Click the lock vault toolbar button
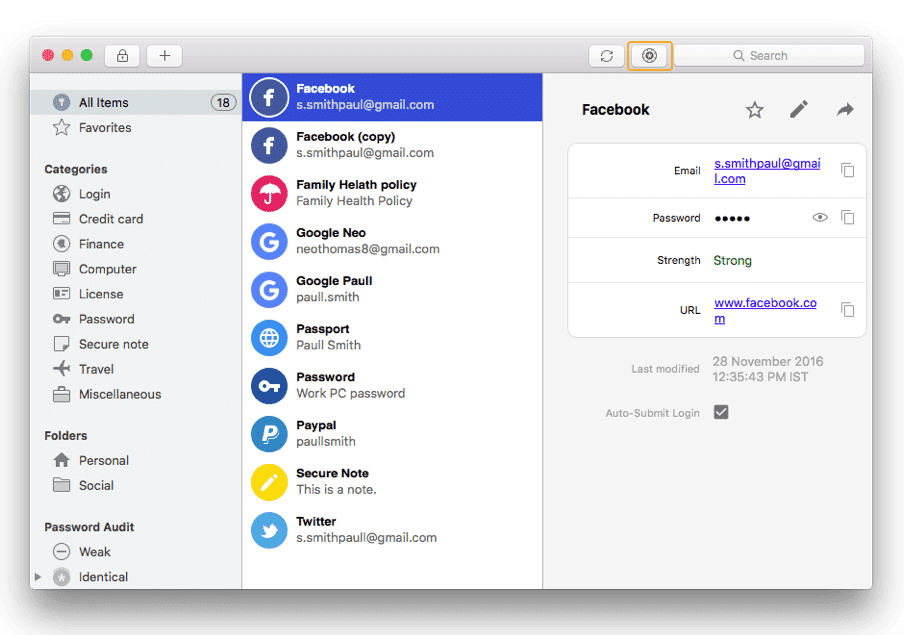The height and width of the screenshot is (635, 904). click(x=122, y=56)
